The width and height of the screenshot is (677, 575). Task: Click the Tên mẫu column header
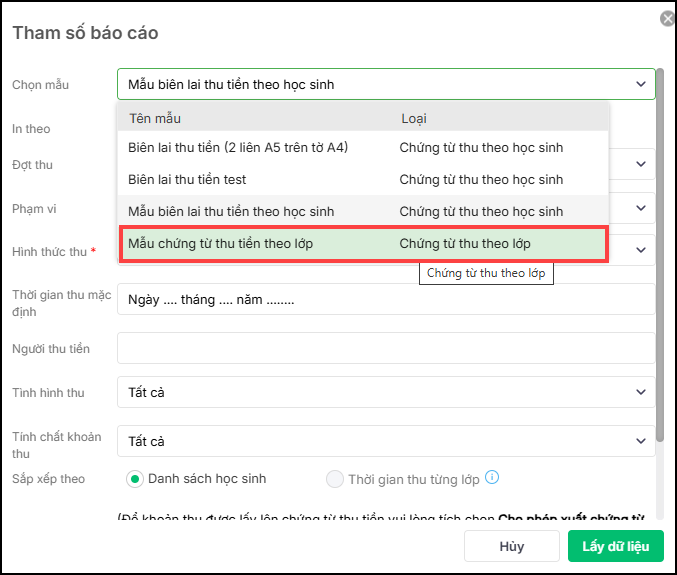pos(155,118)
